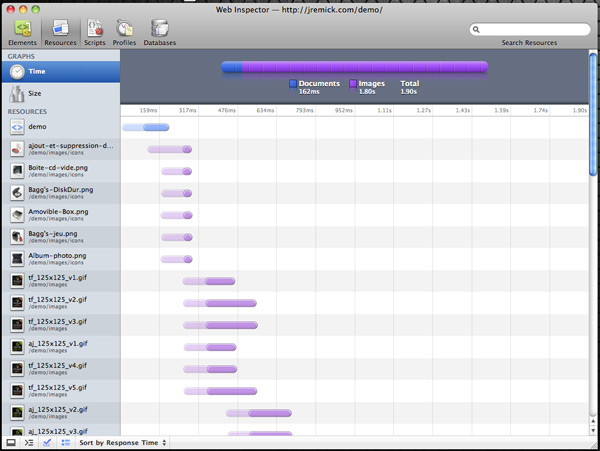The image size is (600, 451).
Task: Select aj_125x125_v2.gif resource
Action: 61,413
